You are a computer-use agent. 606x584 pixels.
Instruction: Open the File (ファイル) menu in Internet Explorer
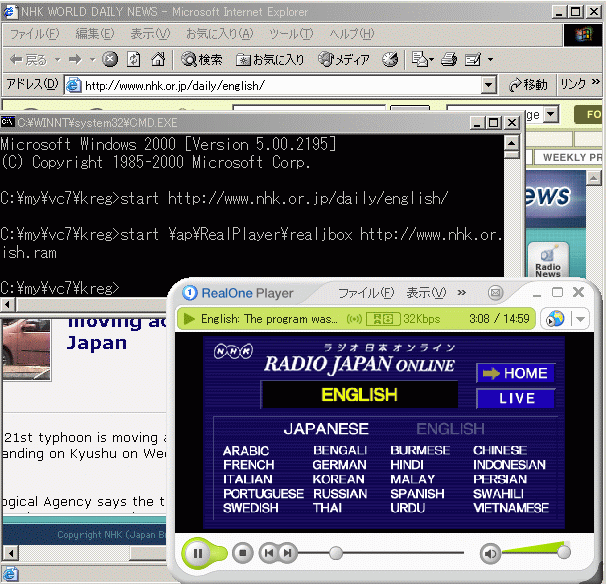point(34,34)
